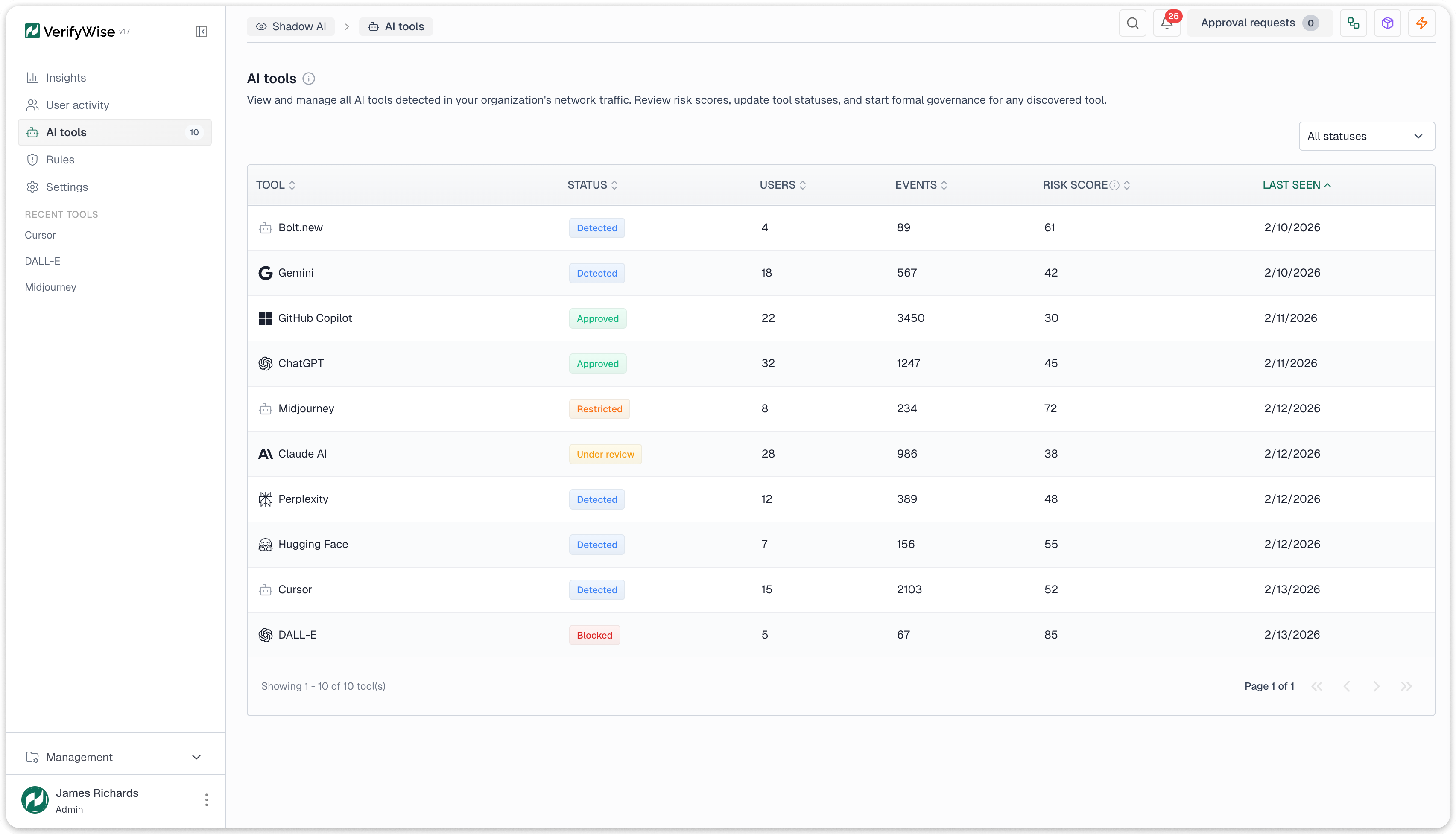Click the info icon beside the AI tools heading
1456x834 pixels.
point(309,79)
